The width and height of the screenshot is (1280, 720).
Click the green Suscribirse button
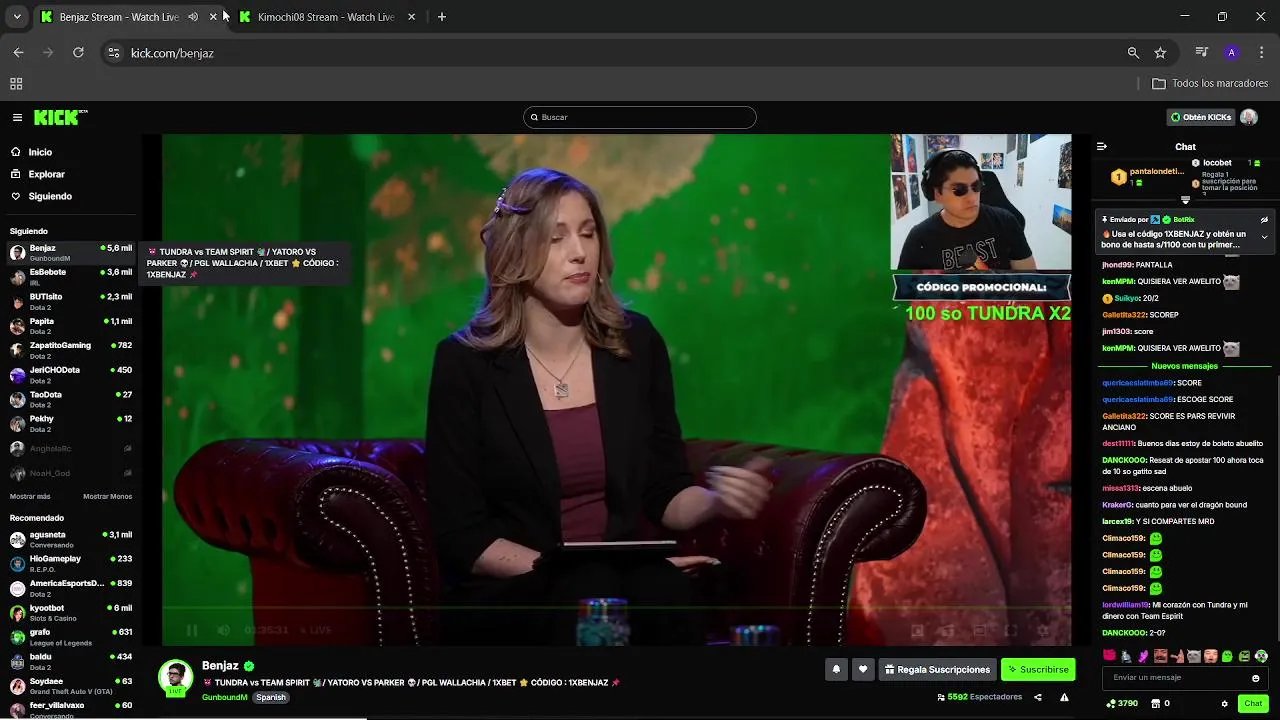point(1039,669)
